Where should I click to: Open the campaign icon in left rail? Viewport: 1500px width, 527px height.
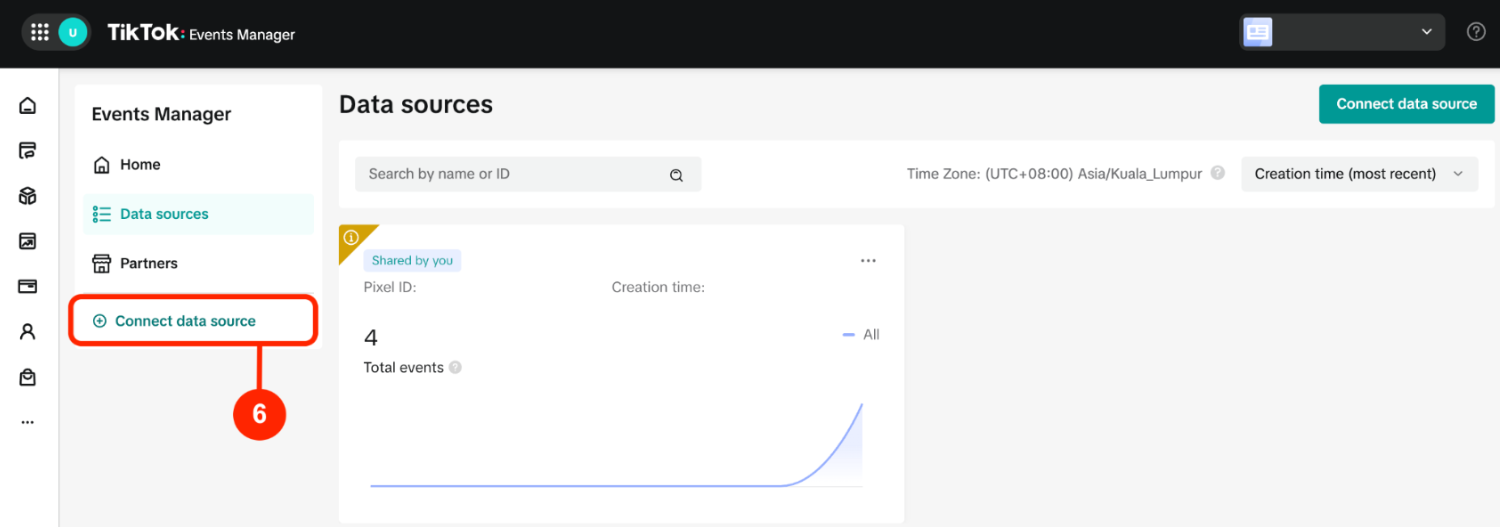click(x=28, y=151)
